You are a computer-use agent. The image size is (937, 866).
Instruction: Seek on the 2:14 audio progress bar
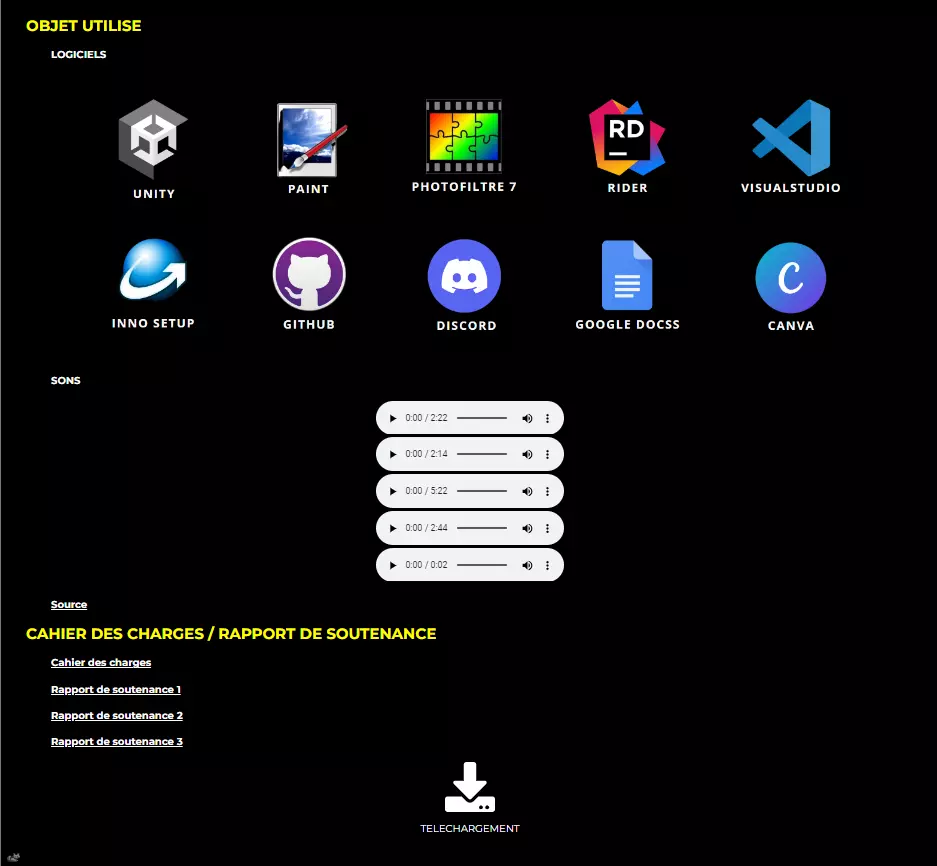(x=482, y=454)
